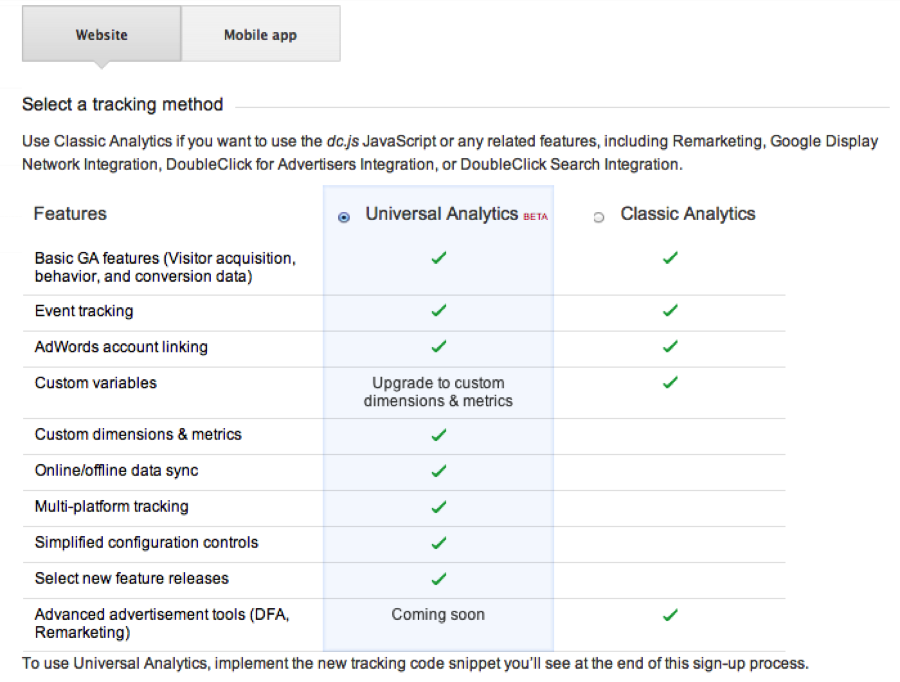Screen dimensions: 900x682
Task: Click checkmark in Online/offline data sync row
Action: (439, 471)
